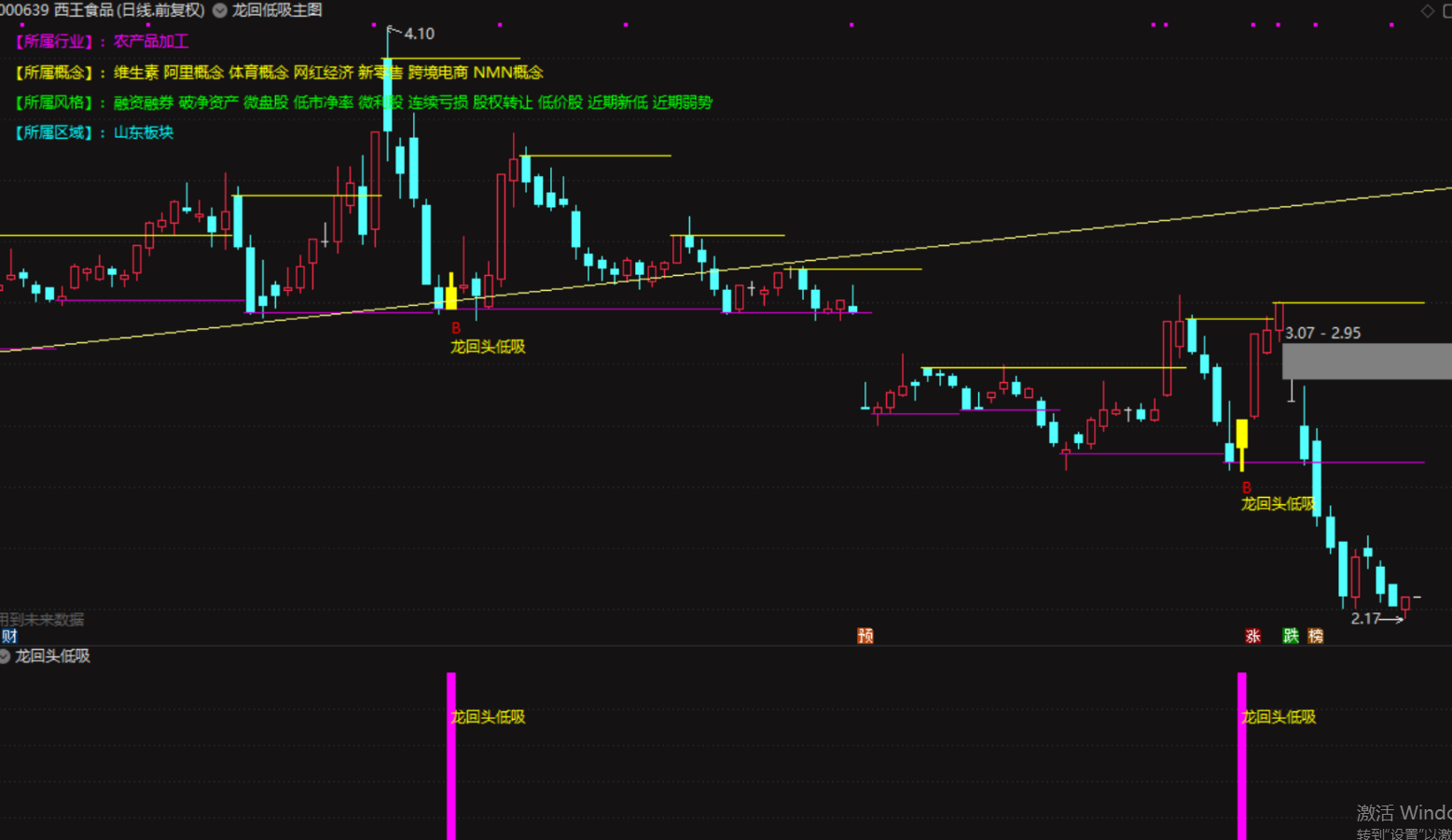
Task: Click the 阿里概念 concept tag
Action: (x=194, y=72)
